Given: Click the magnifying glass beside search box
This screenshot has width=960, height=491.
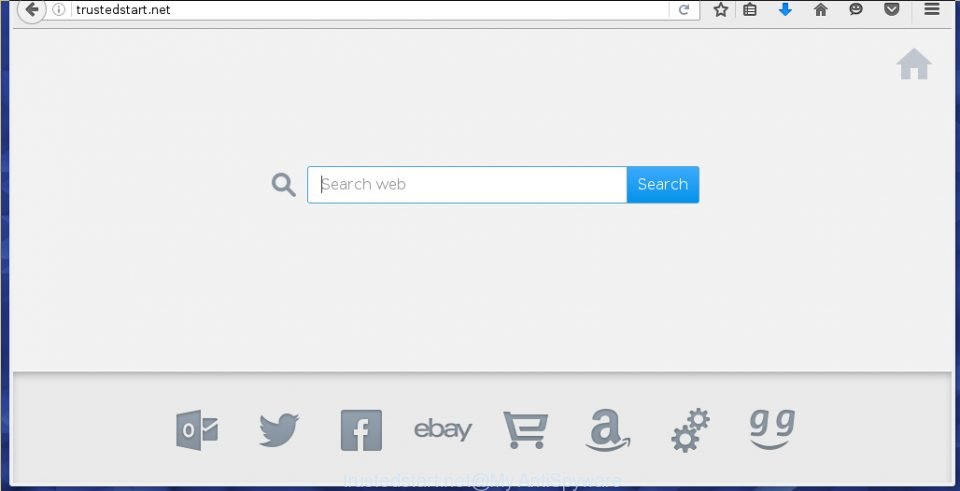Looking at the screenshot, I should (x=283, y=184).
